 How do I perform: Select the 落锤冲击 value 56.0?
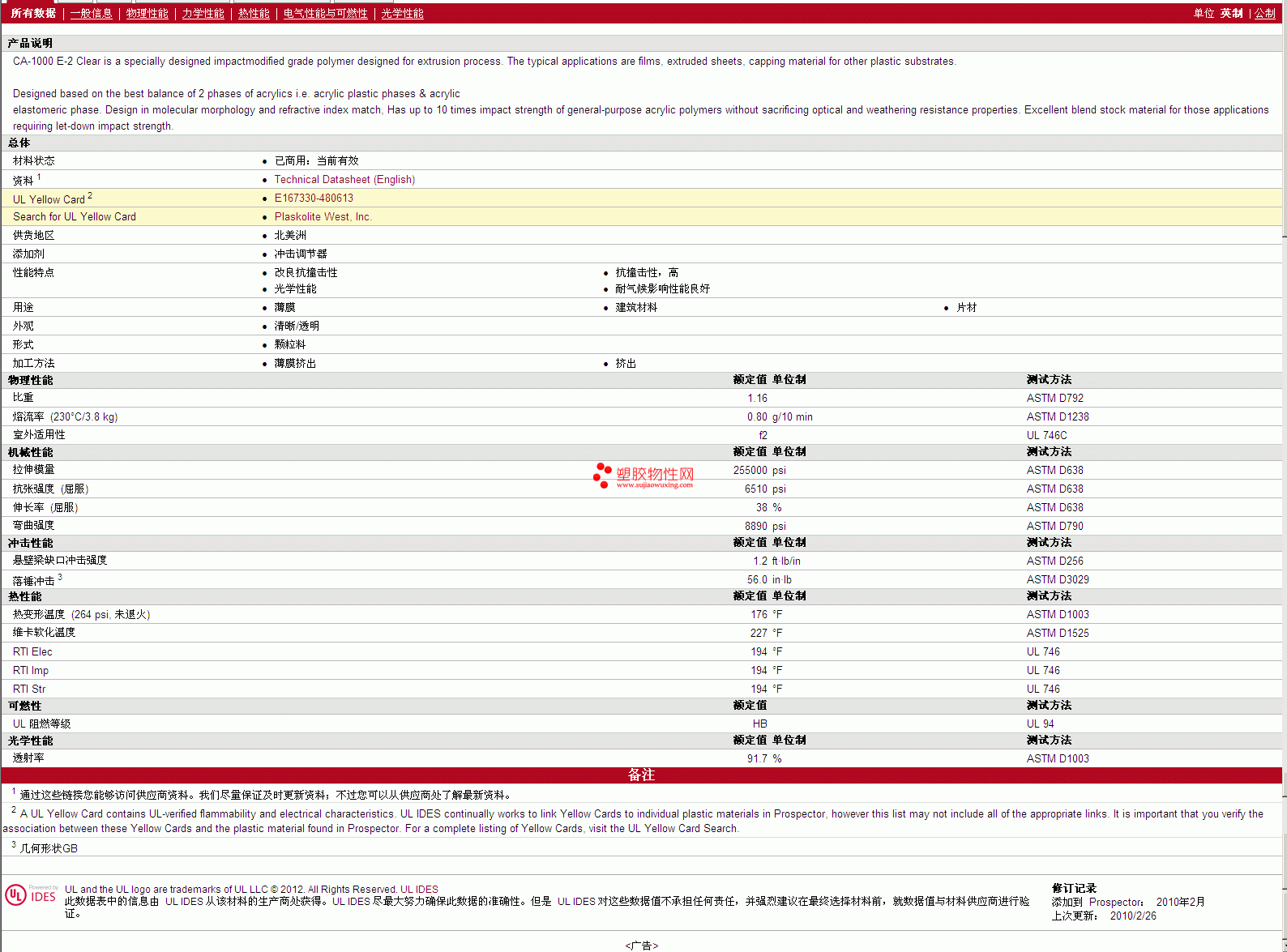coord(757,580)
